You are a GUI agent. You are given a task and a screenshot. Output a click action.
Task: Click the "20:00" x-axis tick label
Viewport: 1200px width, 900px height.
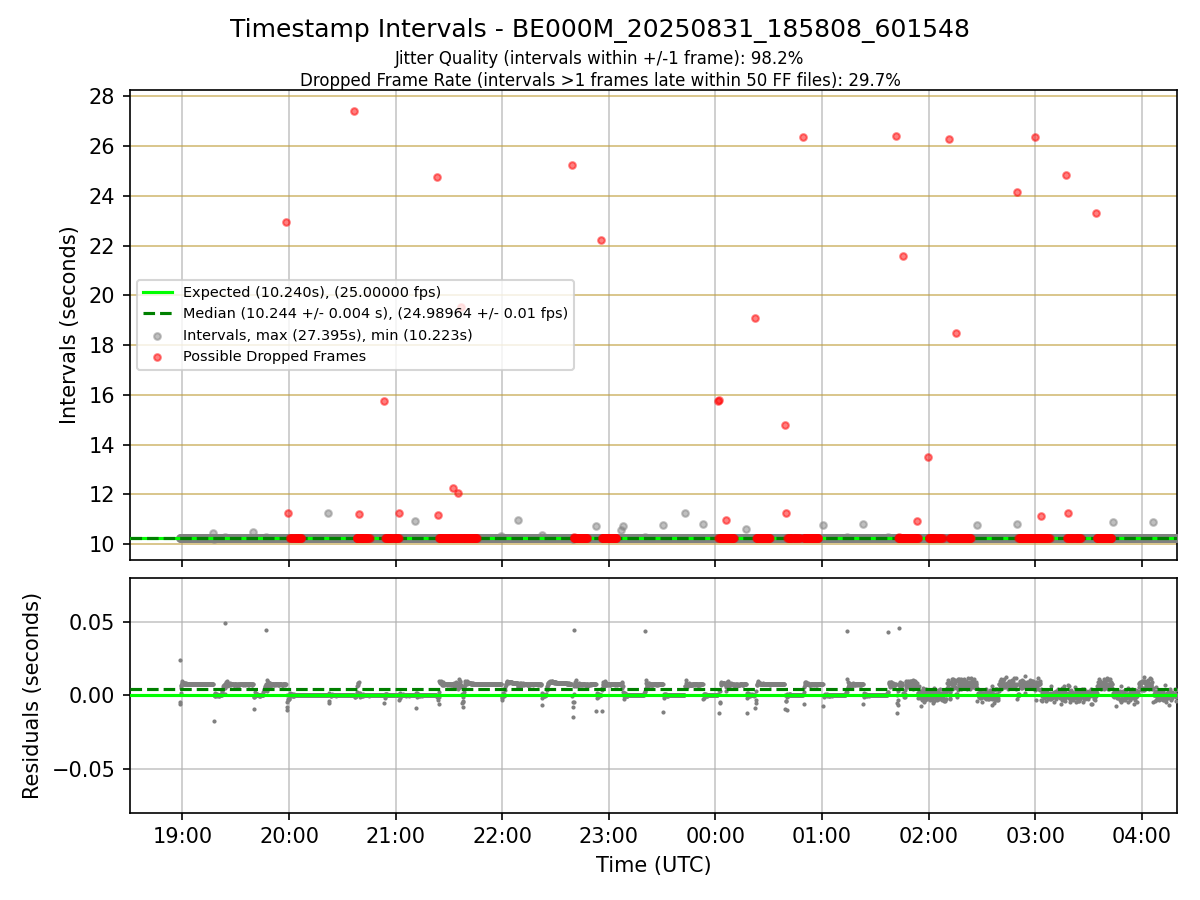(x=288, y=836)
